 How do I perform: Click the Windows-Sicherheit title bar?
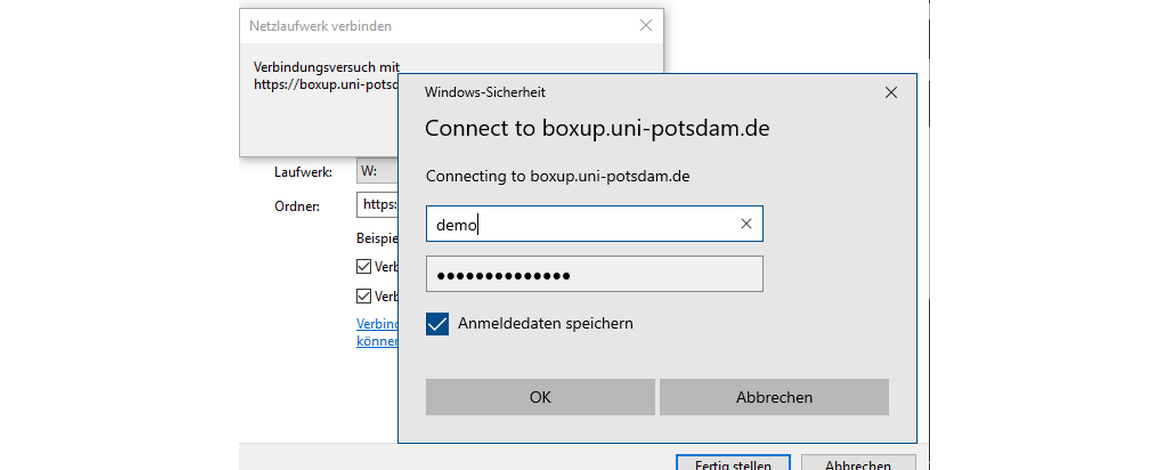(650, 92)
